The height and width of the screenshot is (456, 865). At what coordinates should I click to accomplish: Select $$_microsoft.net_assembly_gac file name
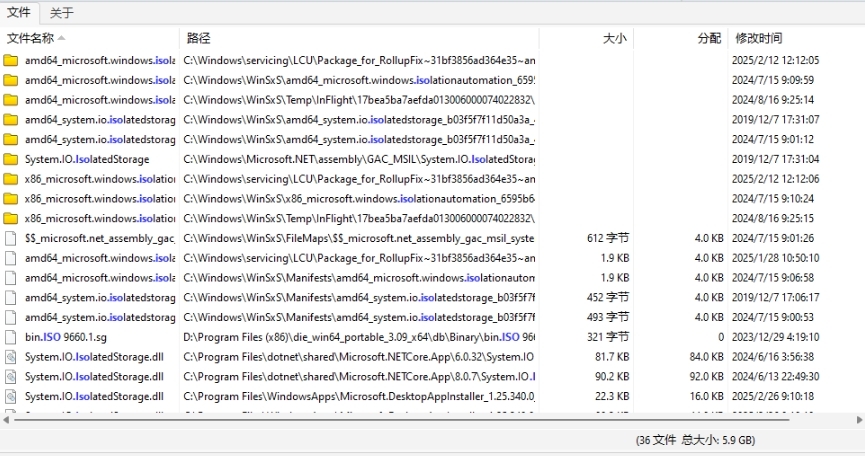pyautogui.click(x=100, y=238)
